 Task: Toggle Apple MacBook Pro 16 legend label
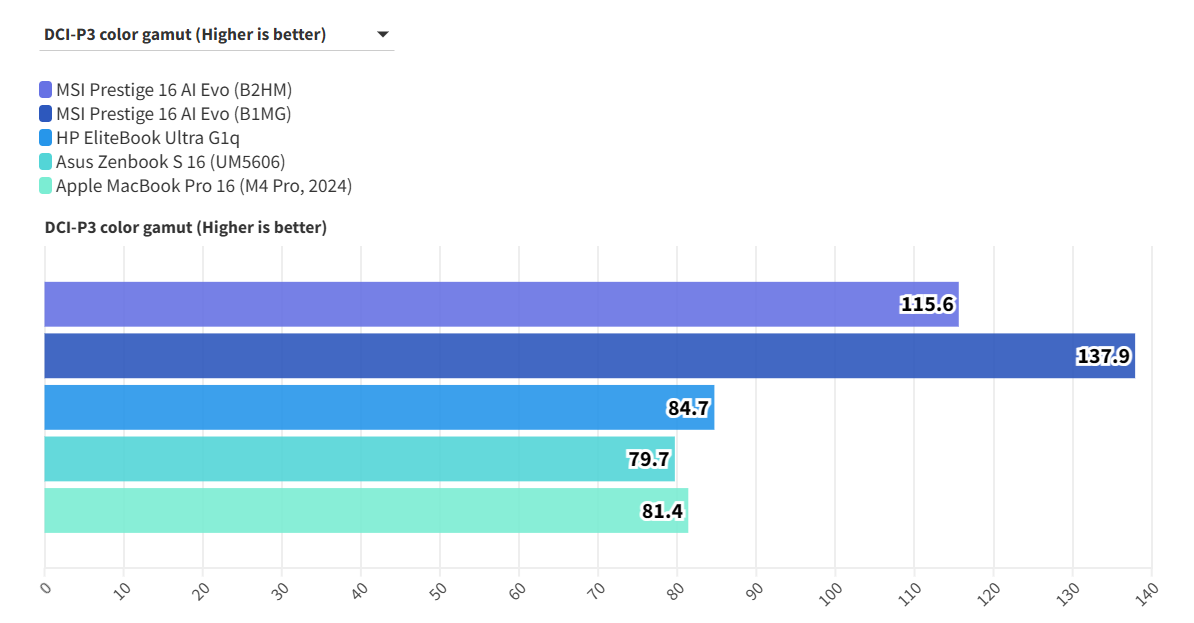click(x=204, y=186)
